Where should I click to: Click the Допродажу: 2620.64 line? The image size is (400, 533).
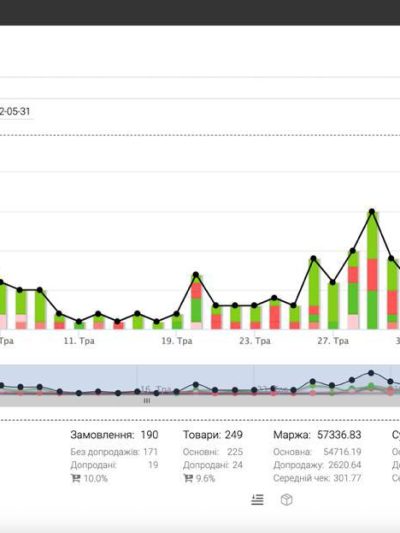pyautogui.click(x=317, y=465)
